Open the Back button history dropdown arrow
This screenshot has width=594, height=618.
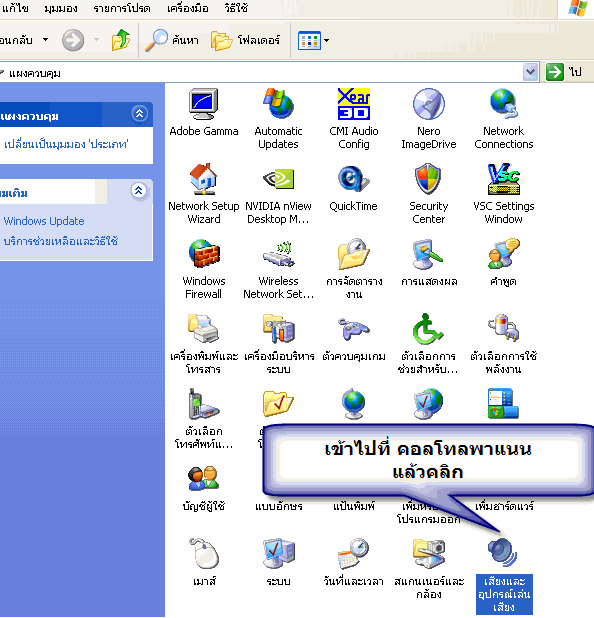tap(46, 39)
